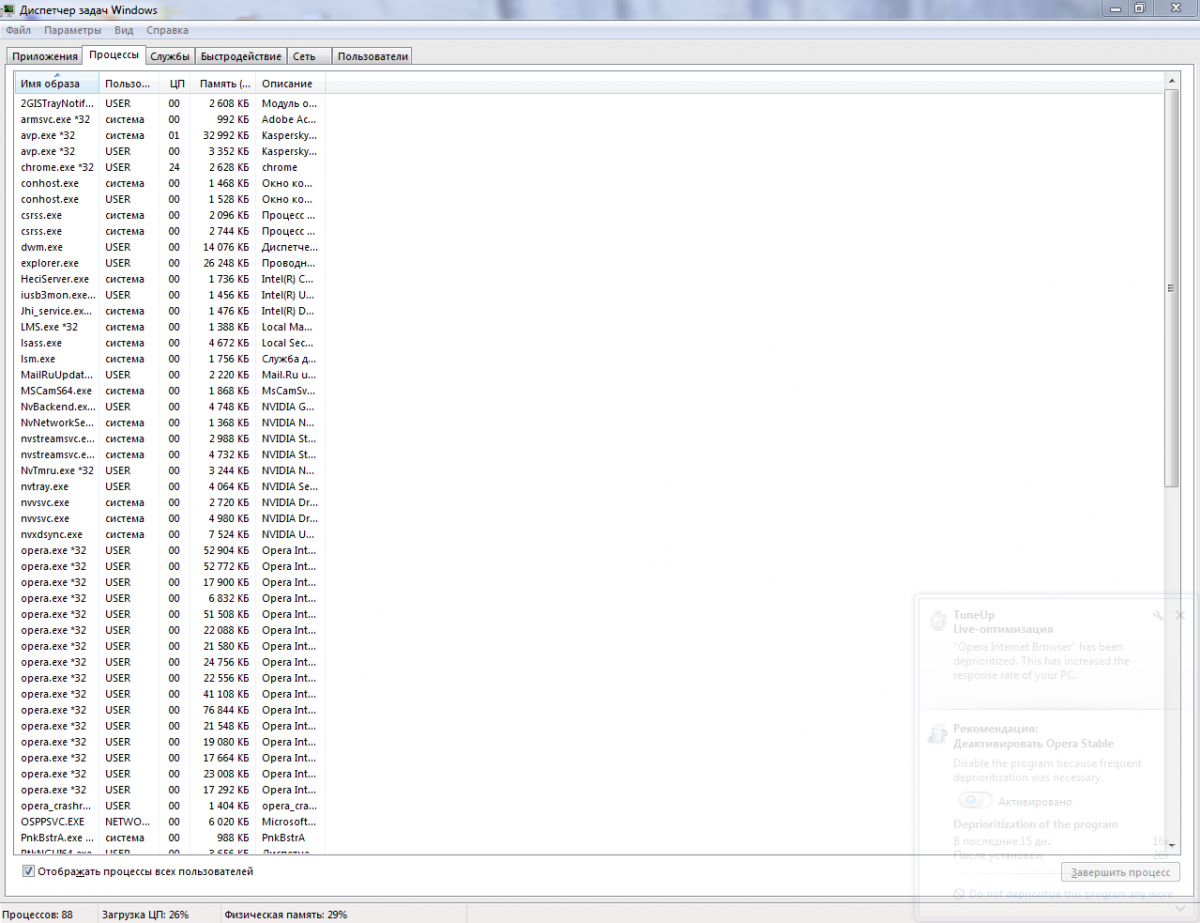The image size is (1200, 923).
Task: Click the TuneUp stopwatch icon in notification
Action: pos(938,621)
